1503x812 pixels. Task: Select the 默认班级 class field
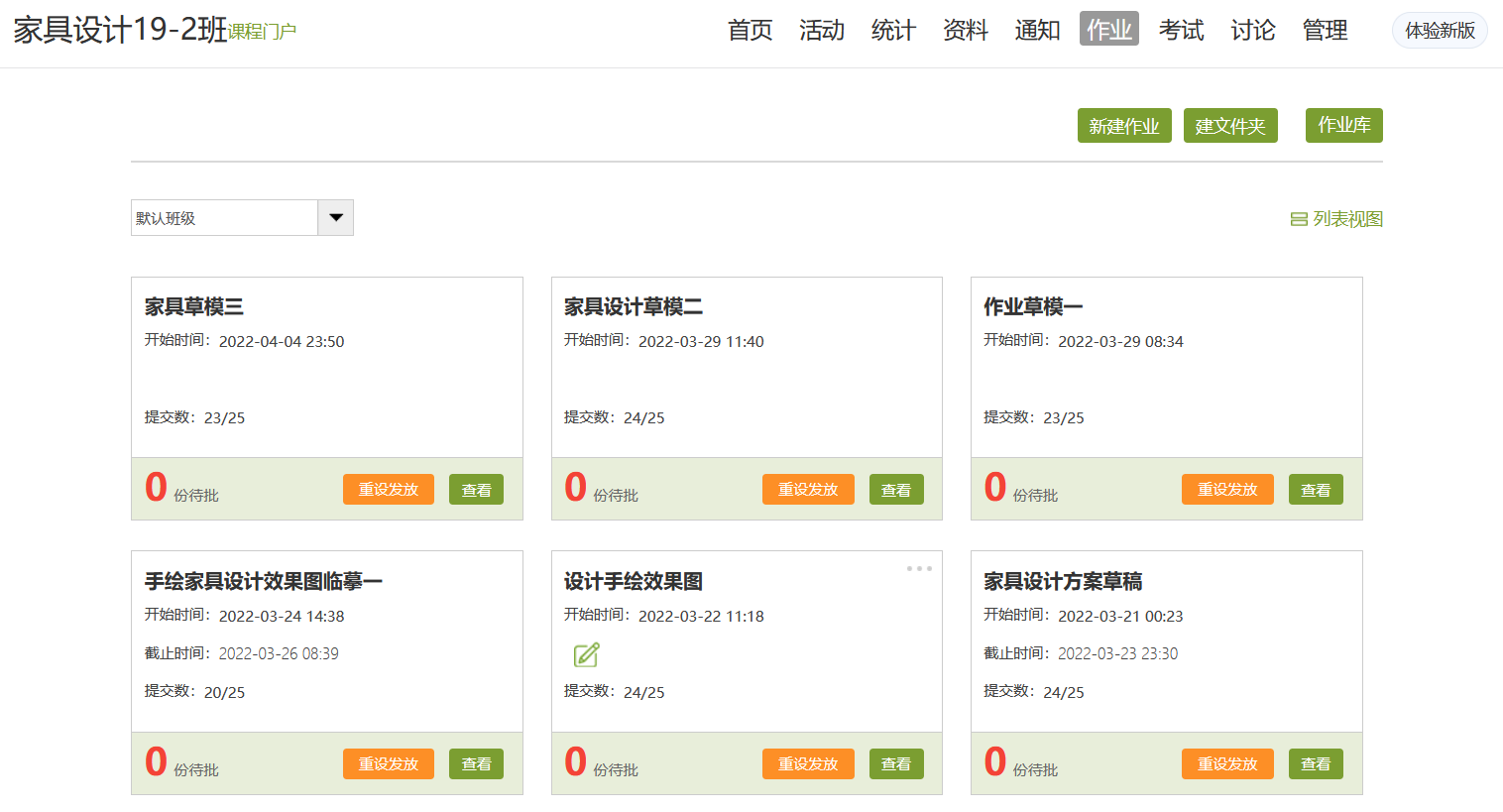click(225, 218)
